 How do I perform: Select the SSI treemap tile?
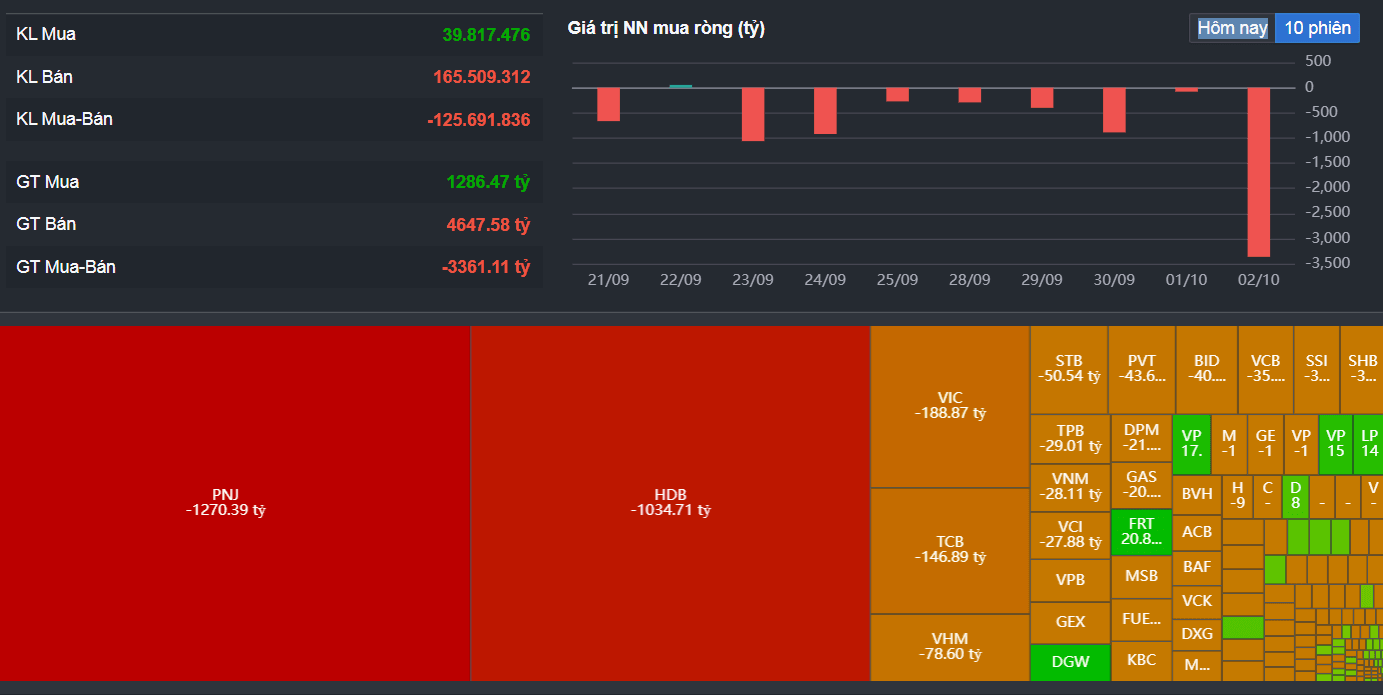(x=1317, y=369)
